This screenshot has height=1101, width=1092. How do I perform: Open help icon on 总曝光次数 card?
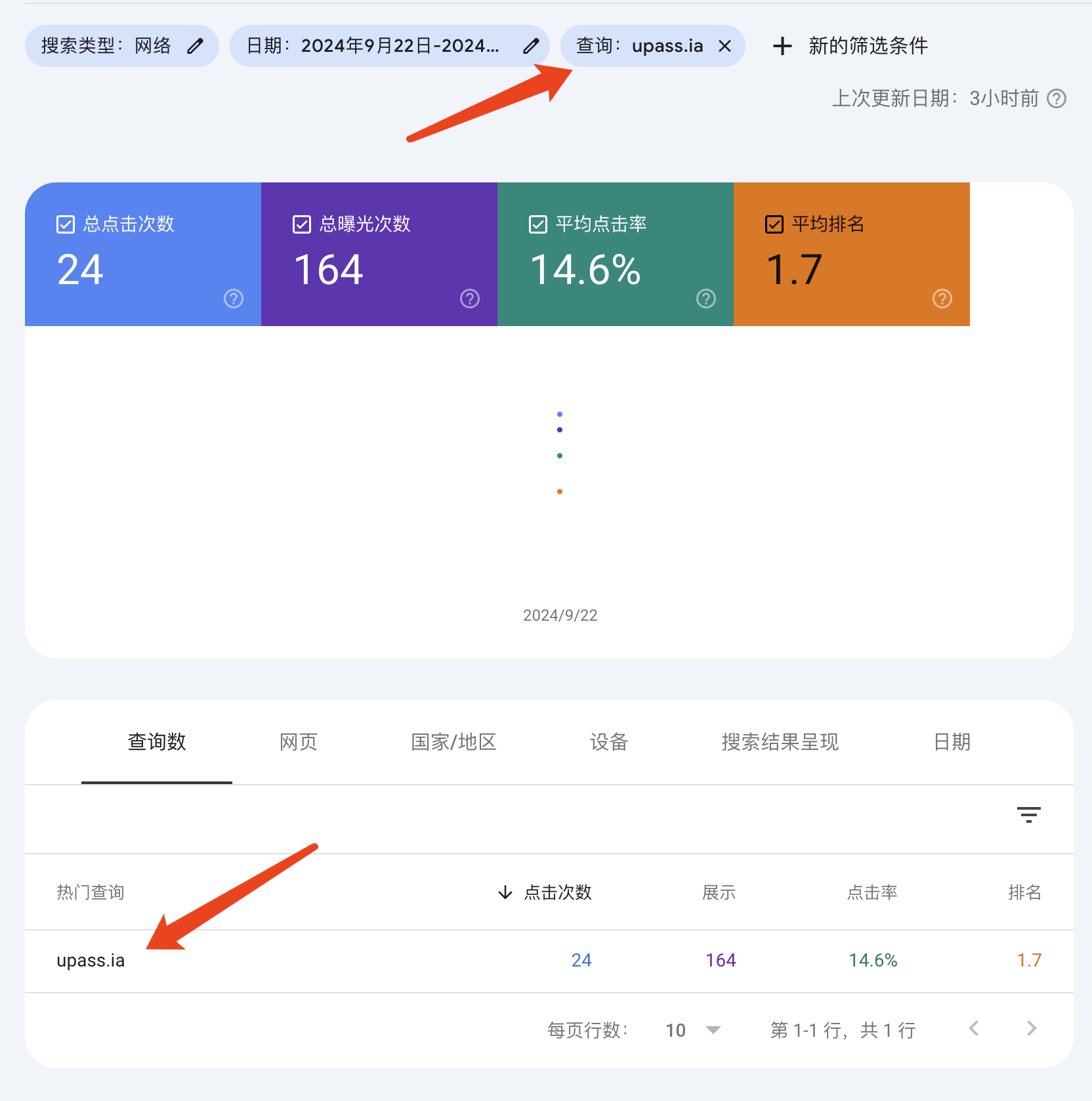(x=470, y=299)
